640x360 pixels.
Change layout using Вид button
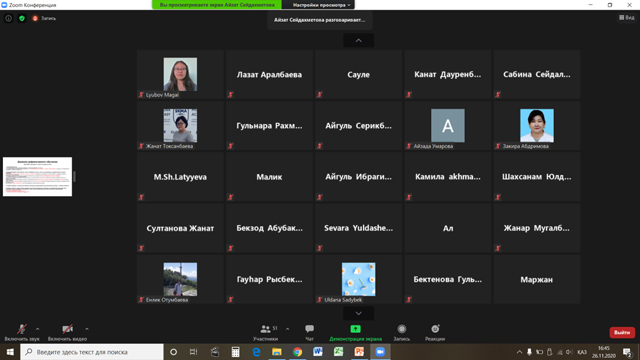627,18
